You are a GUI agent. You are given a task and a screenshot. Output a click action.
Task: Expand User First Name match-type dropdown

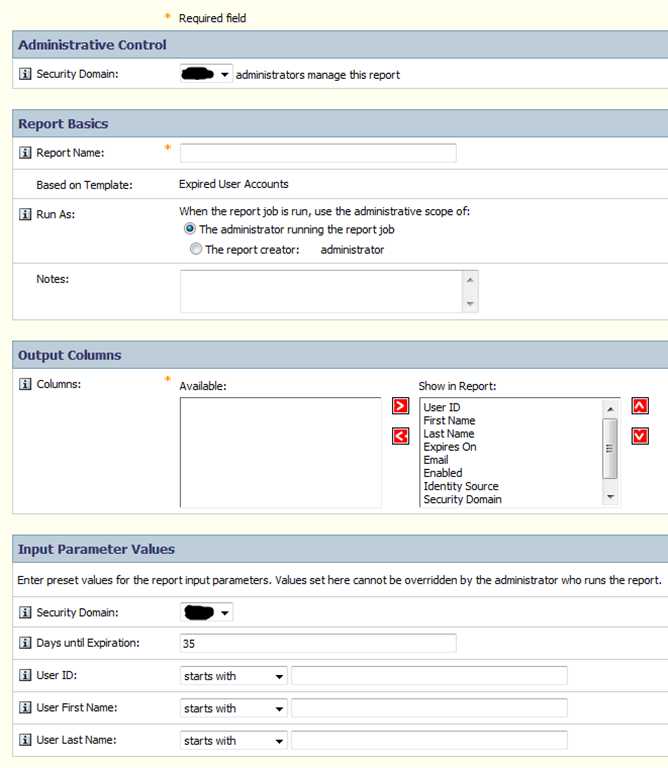click(x=234, y=708)
